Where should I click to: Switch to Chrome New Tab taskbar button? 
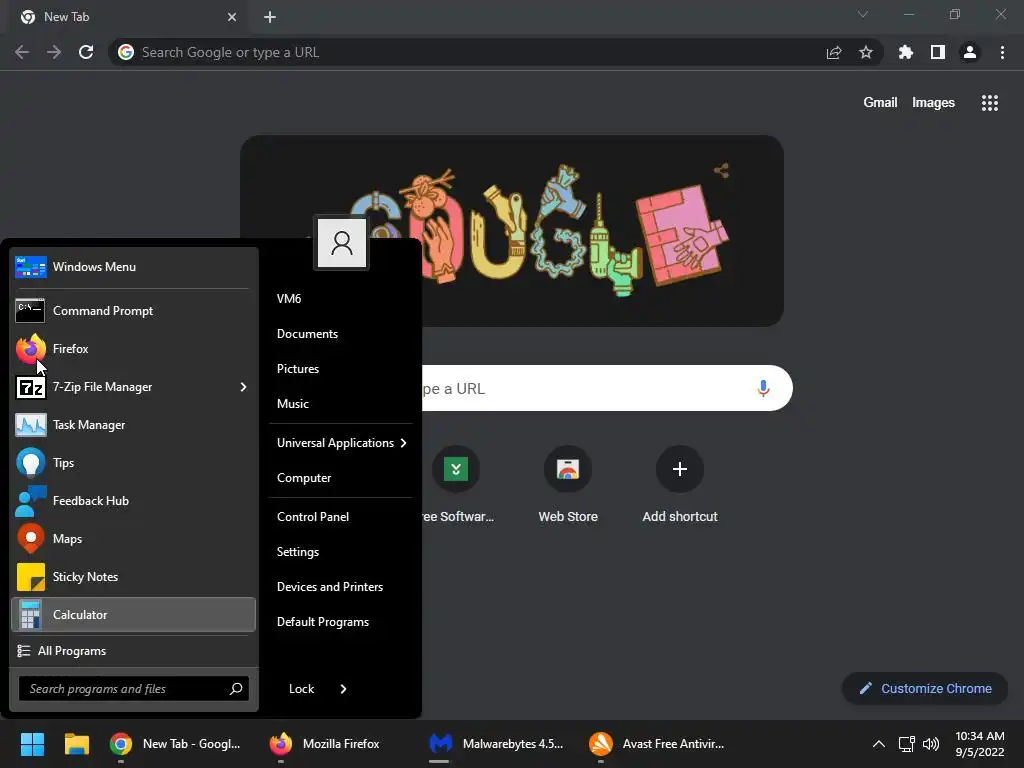[176, 744]
